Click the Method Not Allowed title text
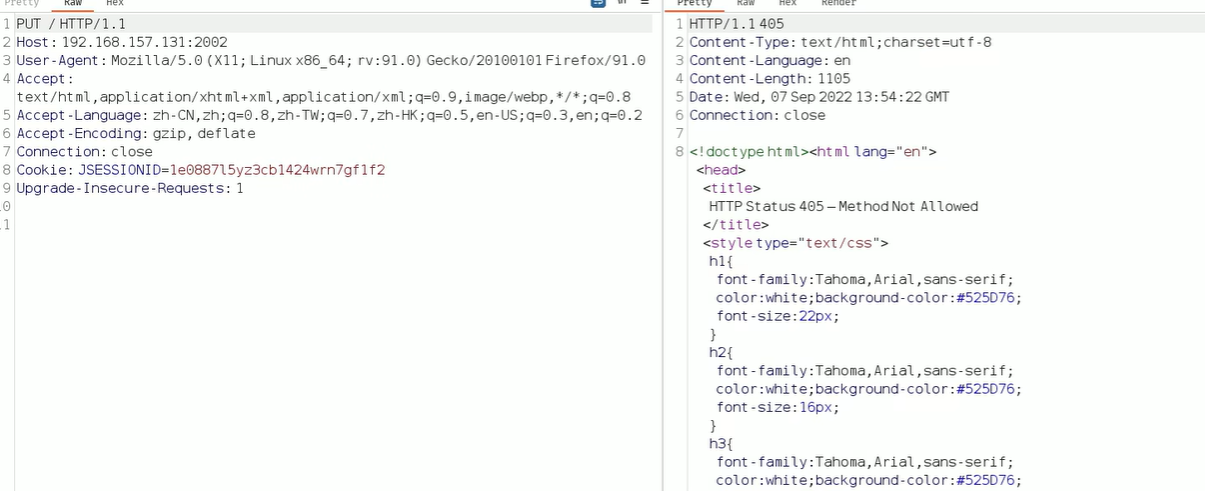 [x=908, y=206]
